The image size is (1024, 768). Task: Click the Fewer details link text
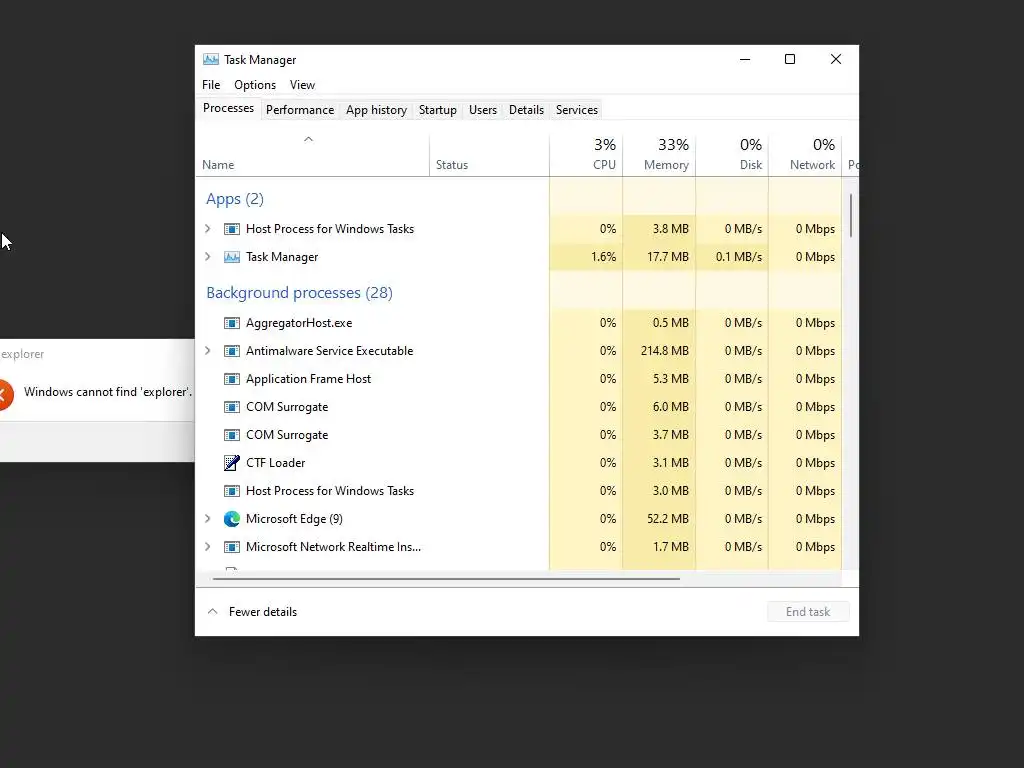(x=263, y=612)
